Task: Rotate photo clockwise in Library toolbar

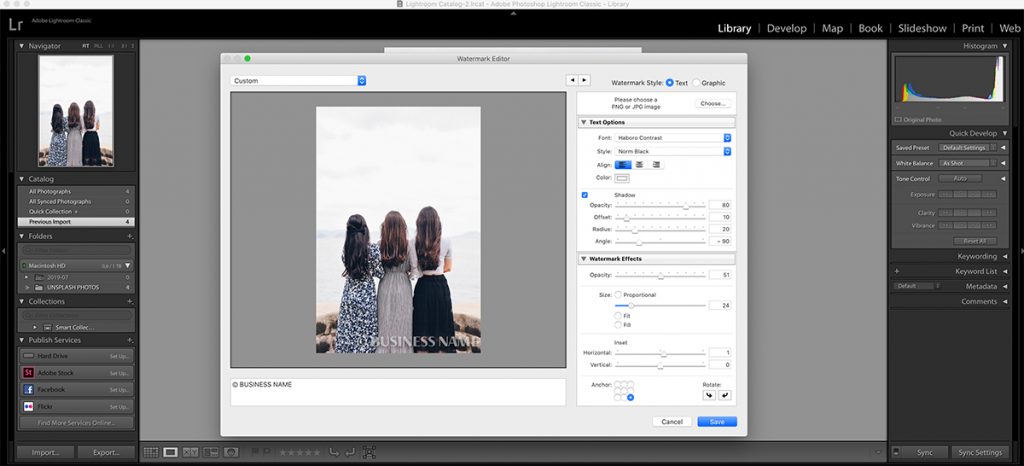Action: pyautogui.click(x=350, y=452)
